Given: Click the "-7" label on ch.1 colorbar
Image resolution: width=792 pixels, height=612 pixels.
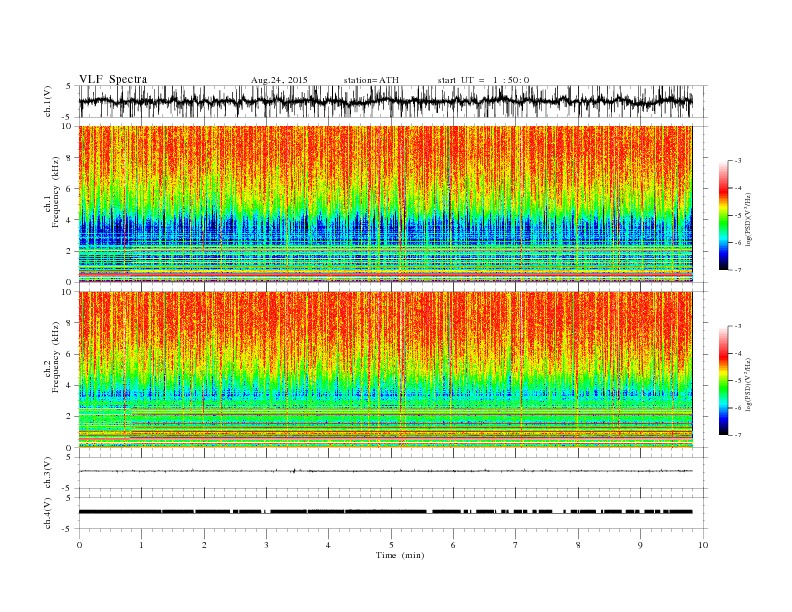Looking at the screenshot, I should click(737, 270).
